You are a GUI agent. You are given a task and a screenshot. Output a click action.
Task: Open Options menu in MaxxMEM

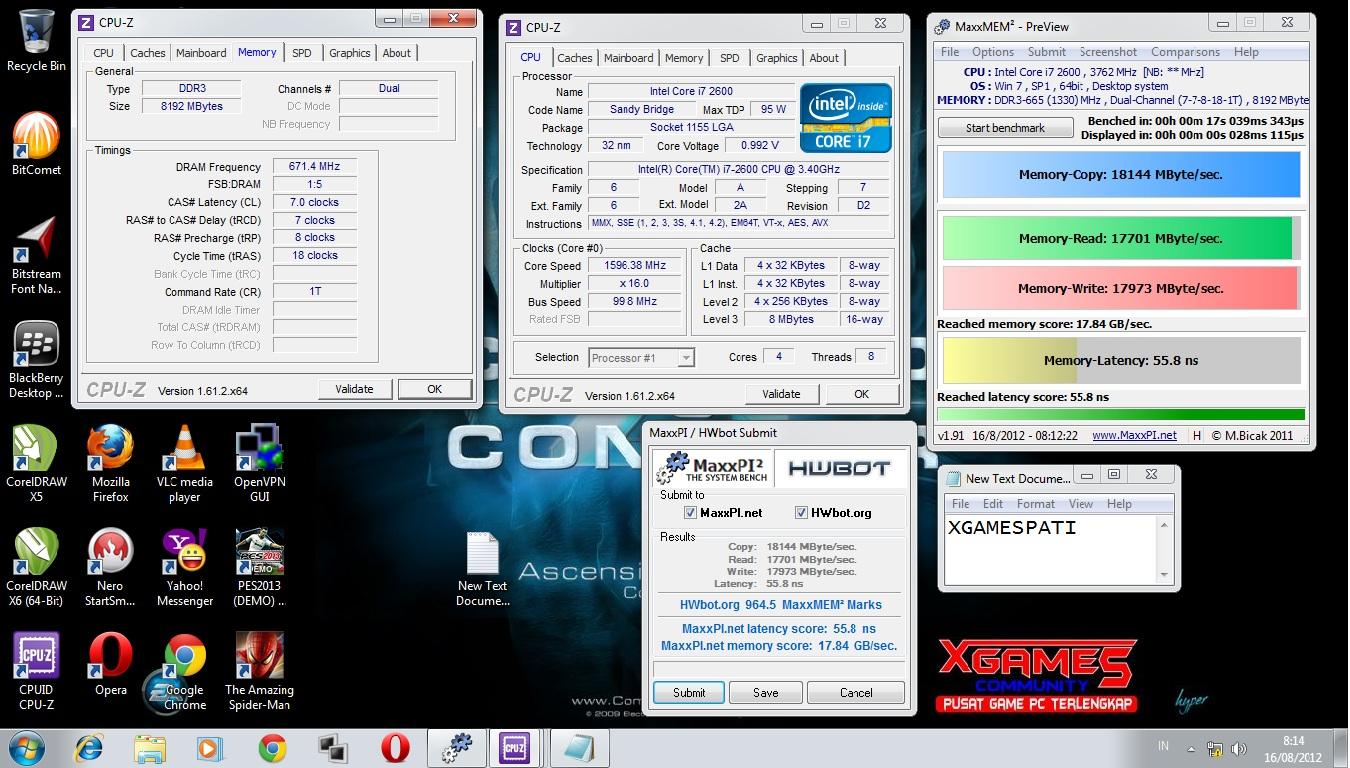[993, 52]
